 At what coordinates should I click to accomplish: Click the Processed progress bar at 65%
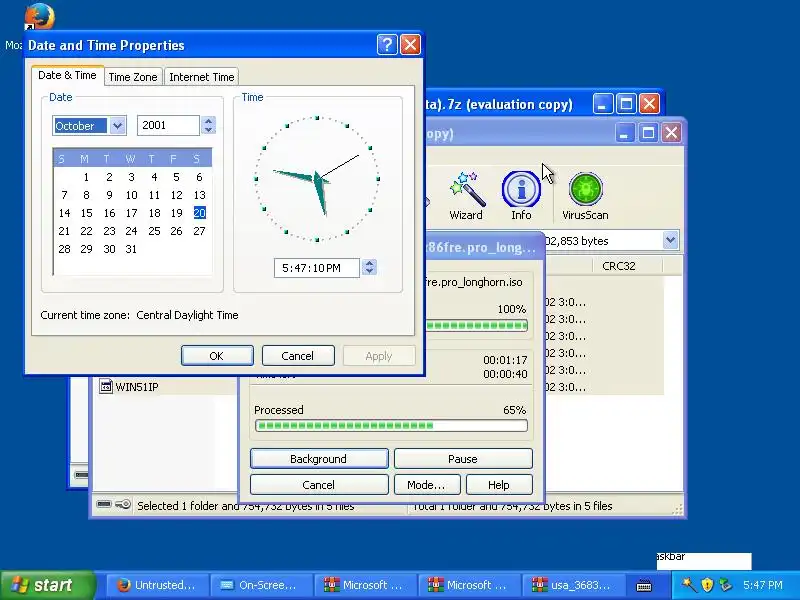click(391, 426)
